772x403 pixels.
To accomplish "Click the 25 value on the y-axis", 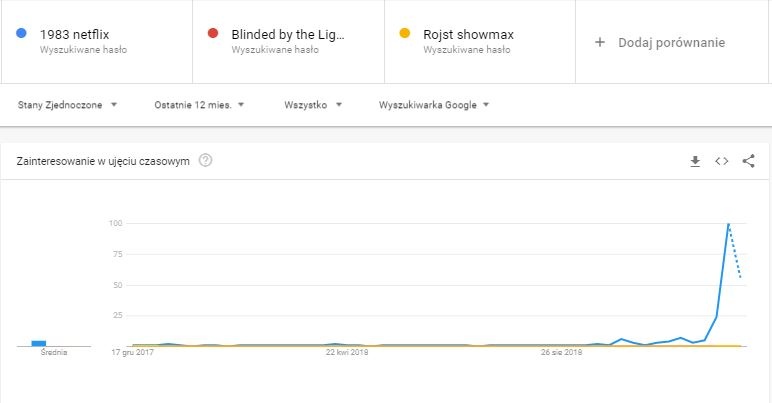I will coord(117,315).
